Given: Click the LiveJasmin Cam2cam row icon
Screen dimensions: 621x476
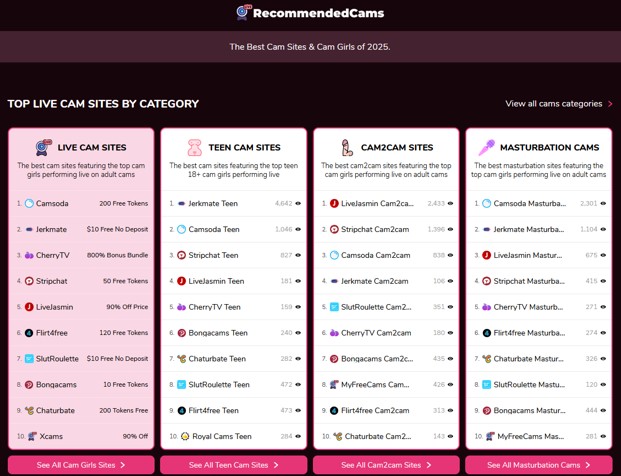Looking at the screenshot, I should [x=334, y=204].
